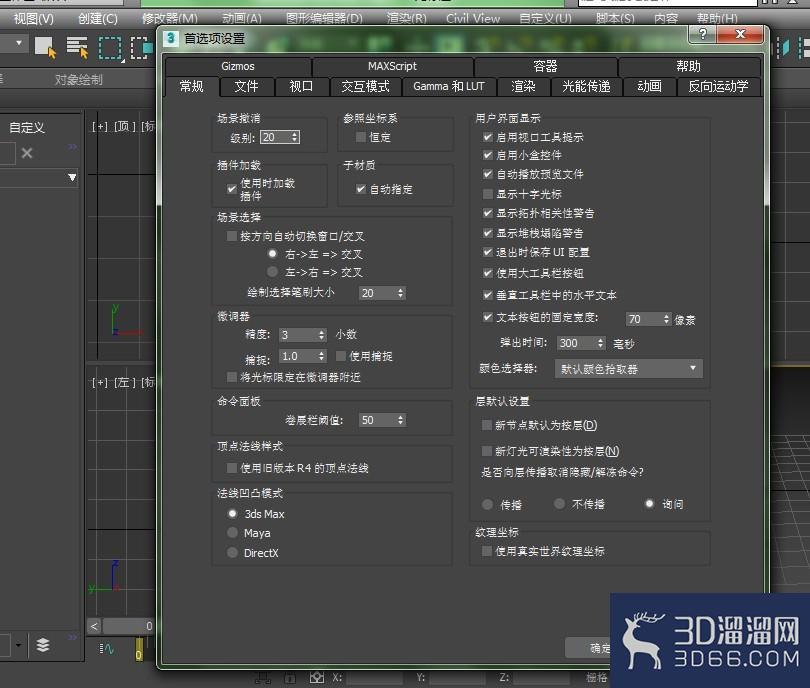Click the time slider thumb in main window
Image resolution: width=810 pixels, height=688 pixels.
[128, 627]
